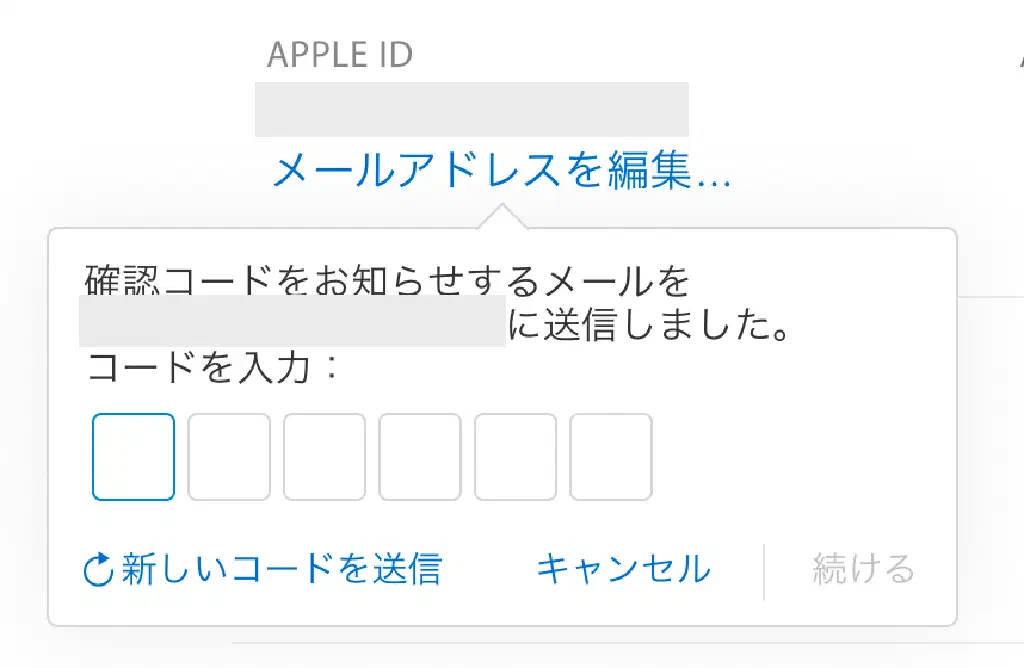
Task: Select the third code digit box
Action: 324,457
